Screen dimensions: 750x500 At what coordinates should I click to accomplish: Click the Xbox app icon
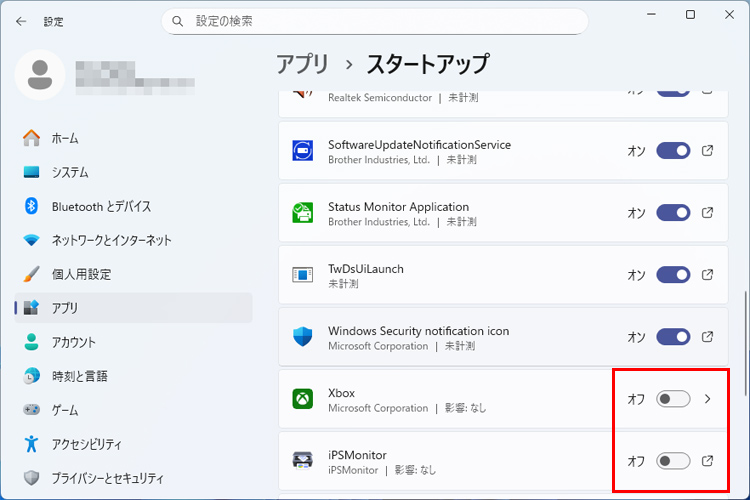pos(302,399)
